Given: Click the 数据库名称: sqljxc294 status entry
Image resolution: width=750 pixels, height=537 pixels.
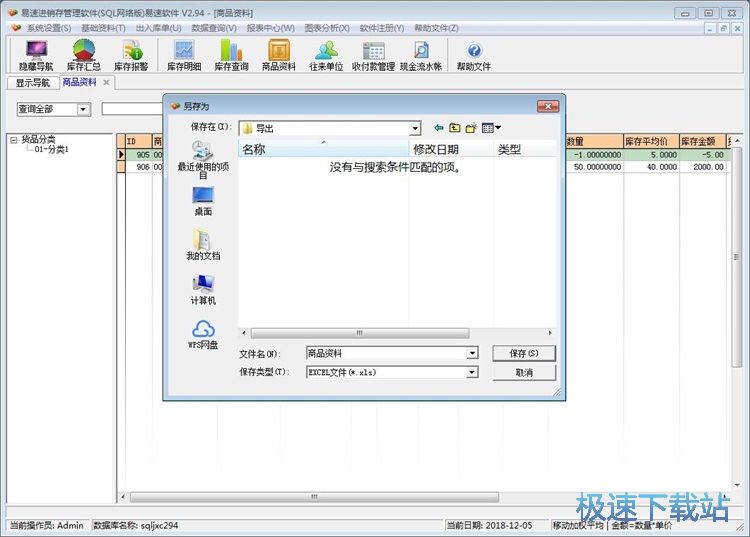Looking at the screenshot, I should point(135,525).
